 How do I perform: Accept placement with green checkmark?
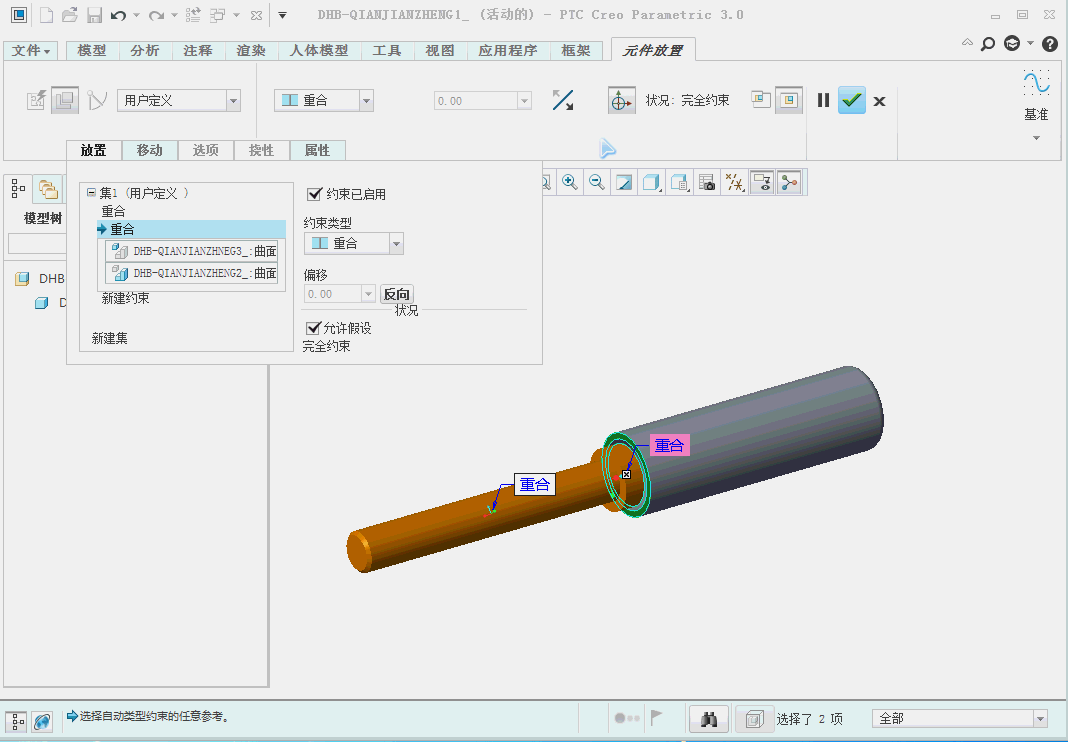coord(851,101)
